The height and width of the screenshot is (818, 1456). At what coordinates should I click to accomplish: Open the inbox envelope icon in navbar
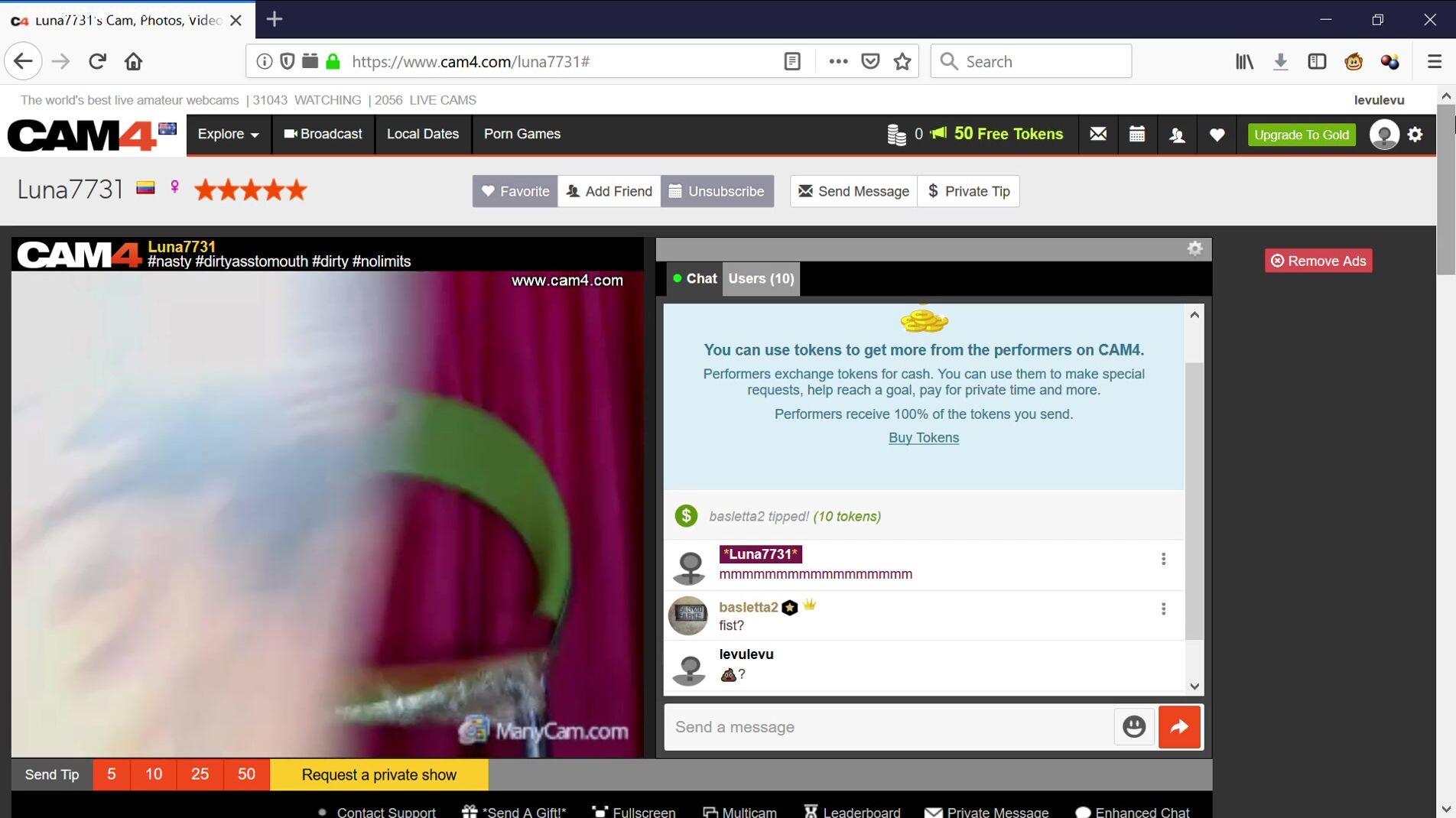click(1098, 135)
